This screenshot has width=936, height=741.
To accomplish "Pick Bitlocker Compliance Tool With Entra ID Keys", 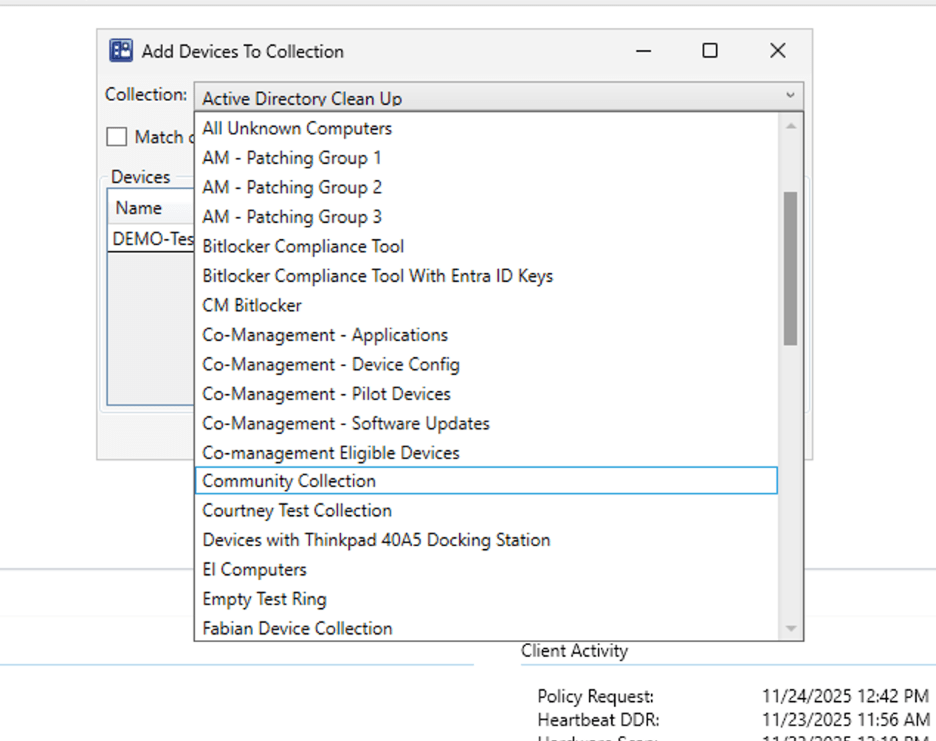I will 377,276.
